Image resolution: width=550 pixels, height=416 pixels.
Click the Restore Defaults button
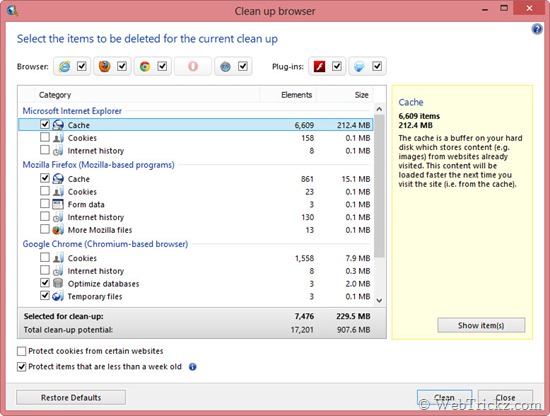click(x=71, y=398)
